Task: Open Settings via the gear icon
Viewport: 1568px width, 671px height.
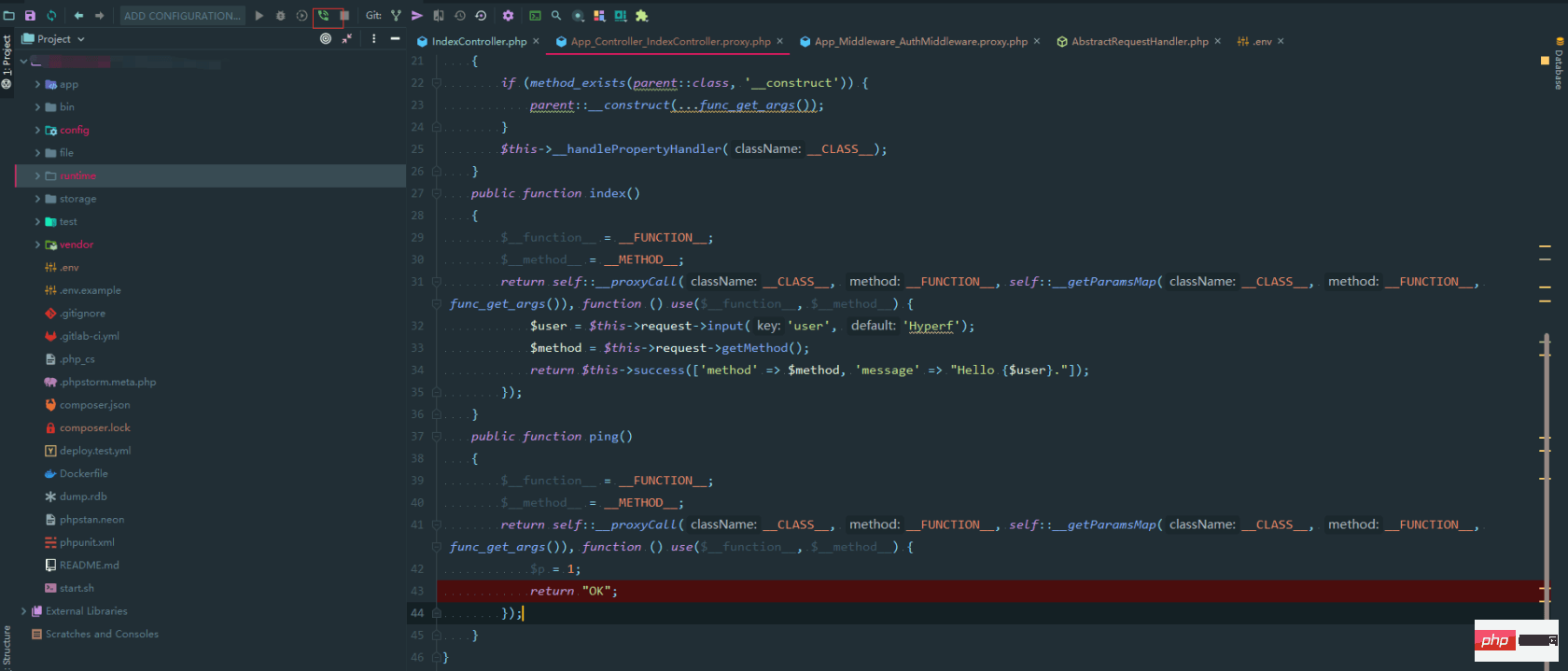Action: pyautogui.click(x=508, y=16)
